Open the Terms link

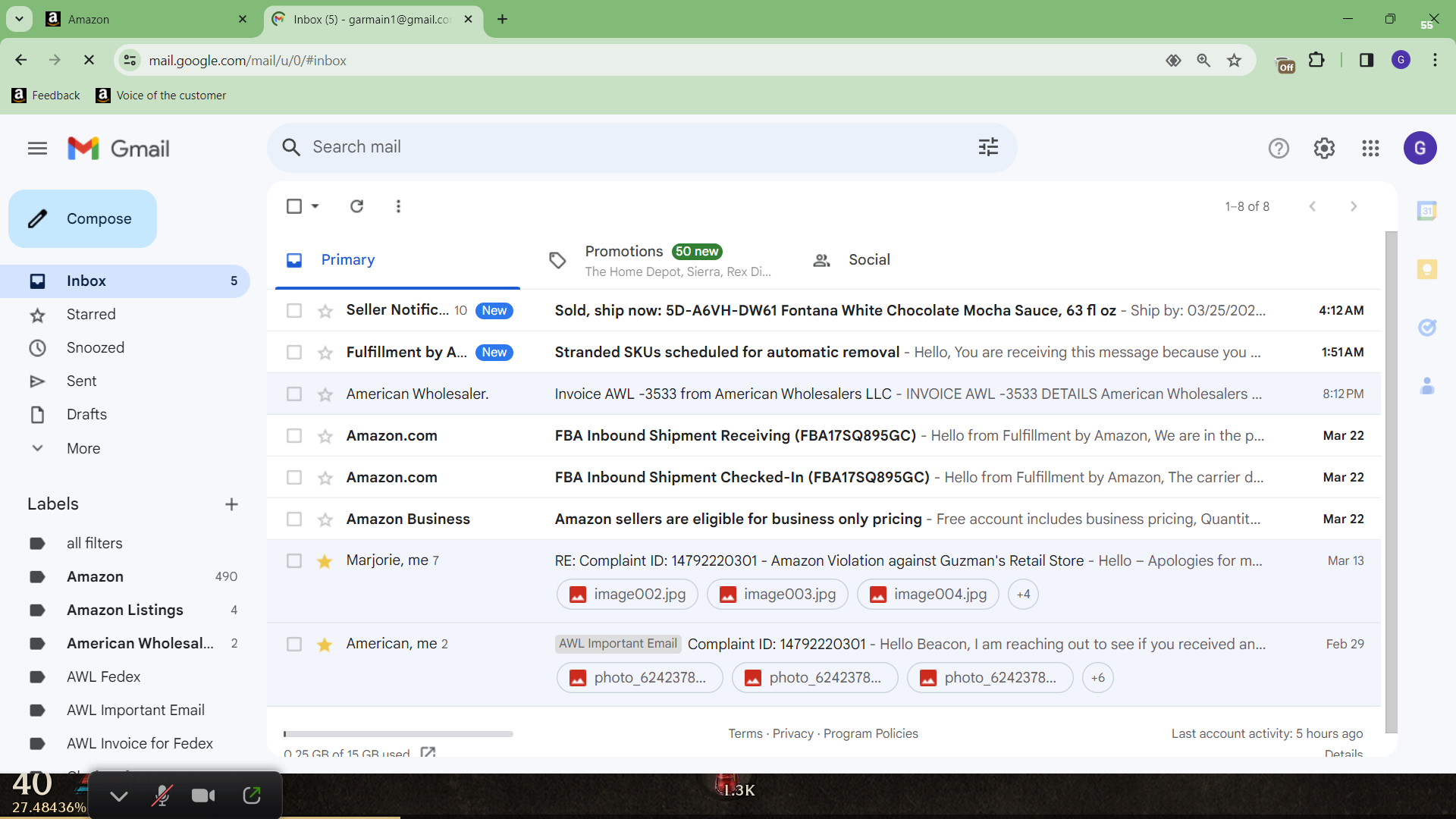[x=745, y=734]
